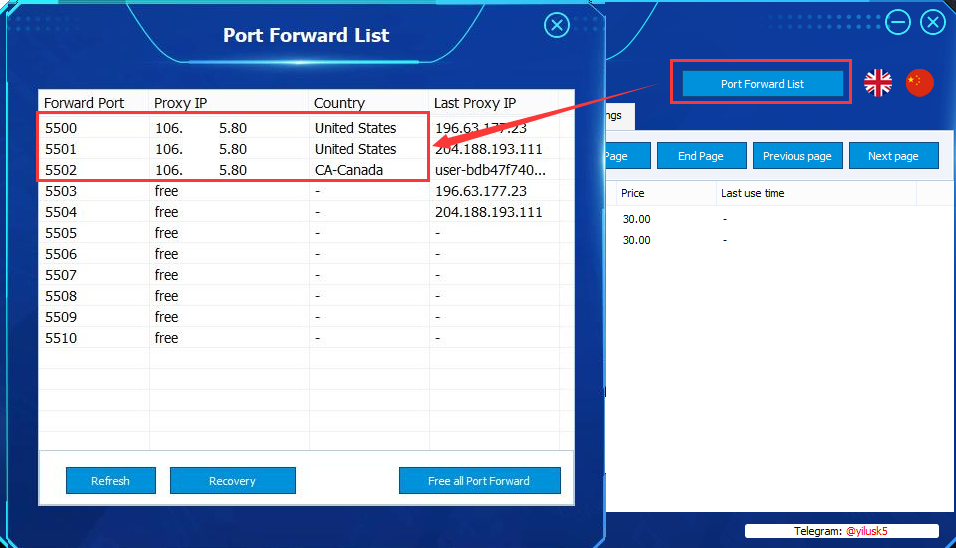Sort by Proxy IP column header
Image resolution: width=956 pixels, height=548 pixels.
[229, 102]
